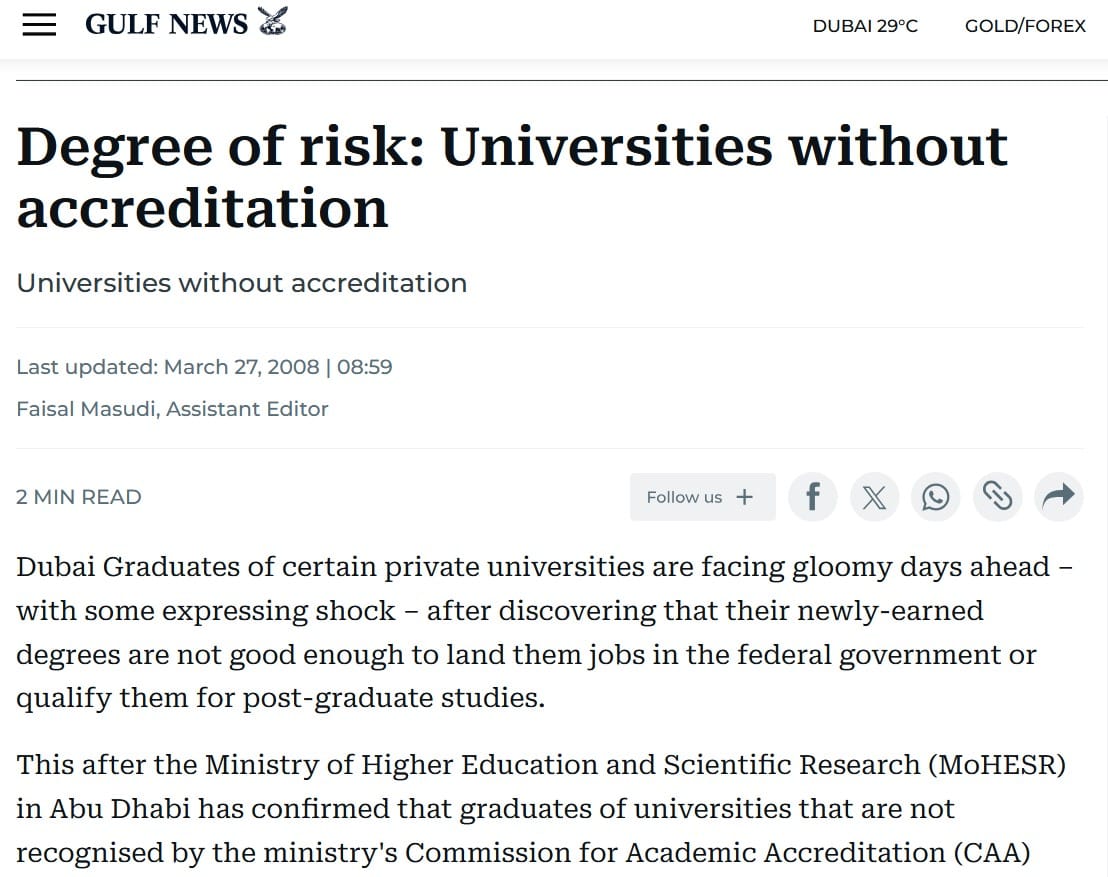Share the article via WhatsApp
1108x877 pixels.
(936, 497)
